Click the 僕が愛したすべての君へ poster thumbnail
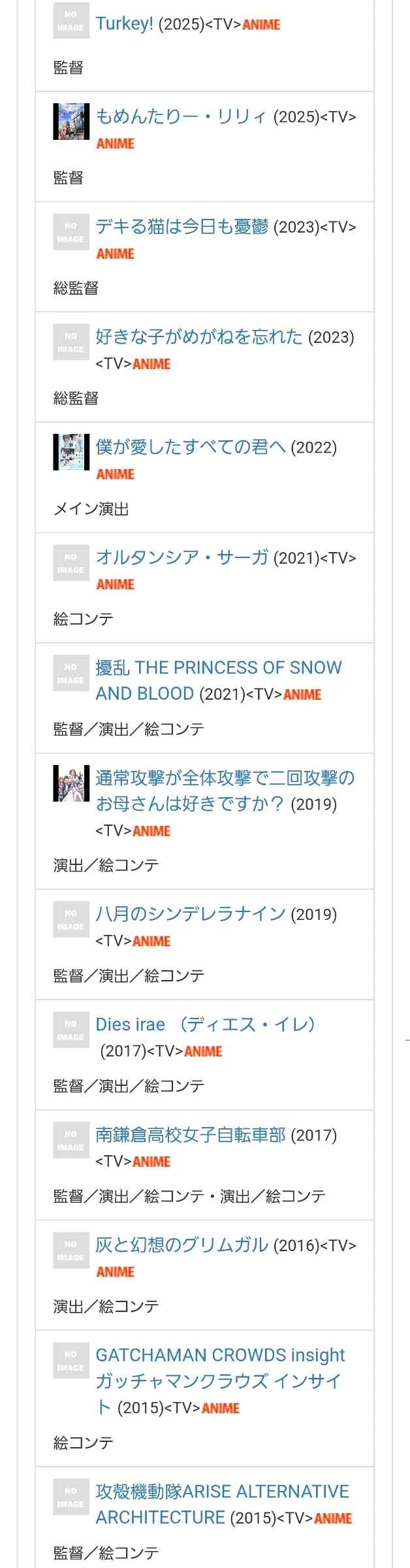This screenshot has height=1568, width=410. point(71,452)
